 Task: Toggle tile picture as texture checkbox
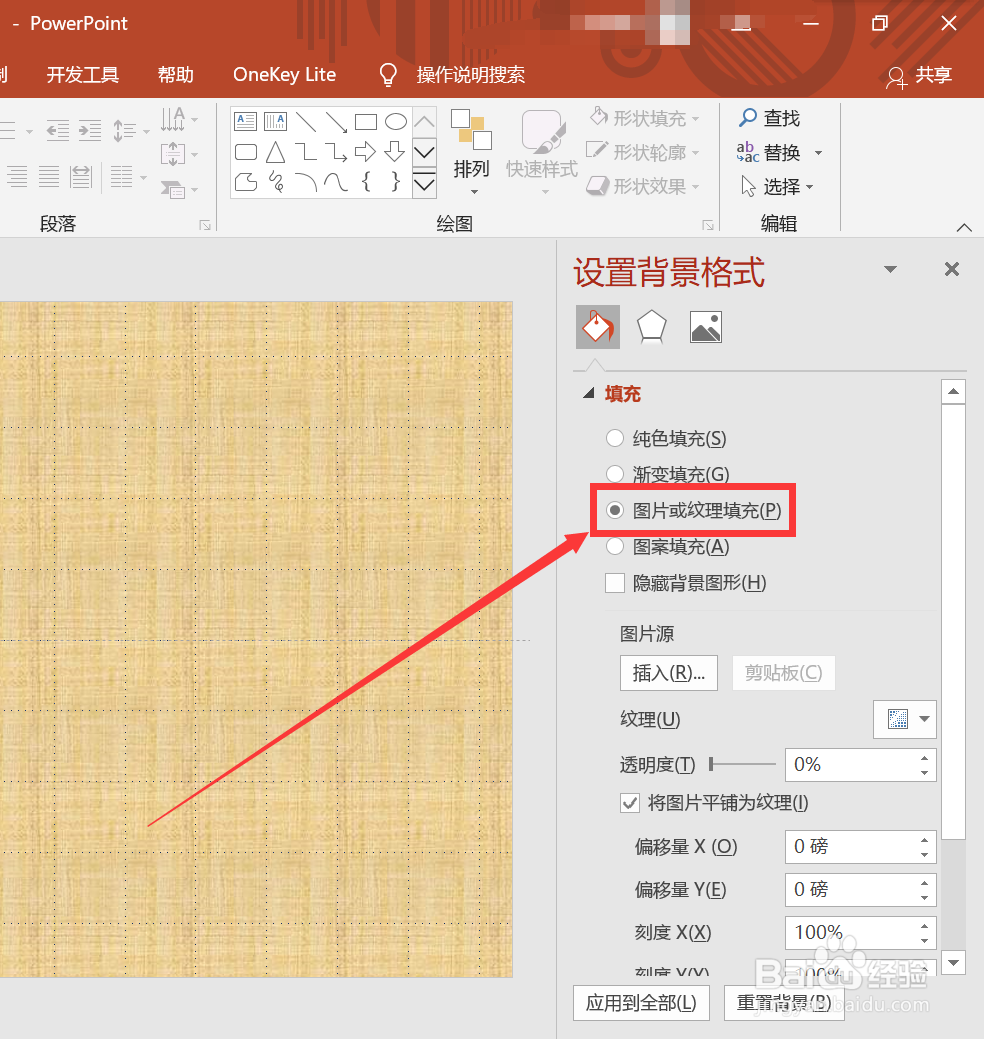coord(629,803)
